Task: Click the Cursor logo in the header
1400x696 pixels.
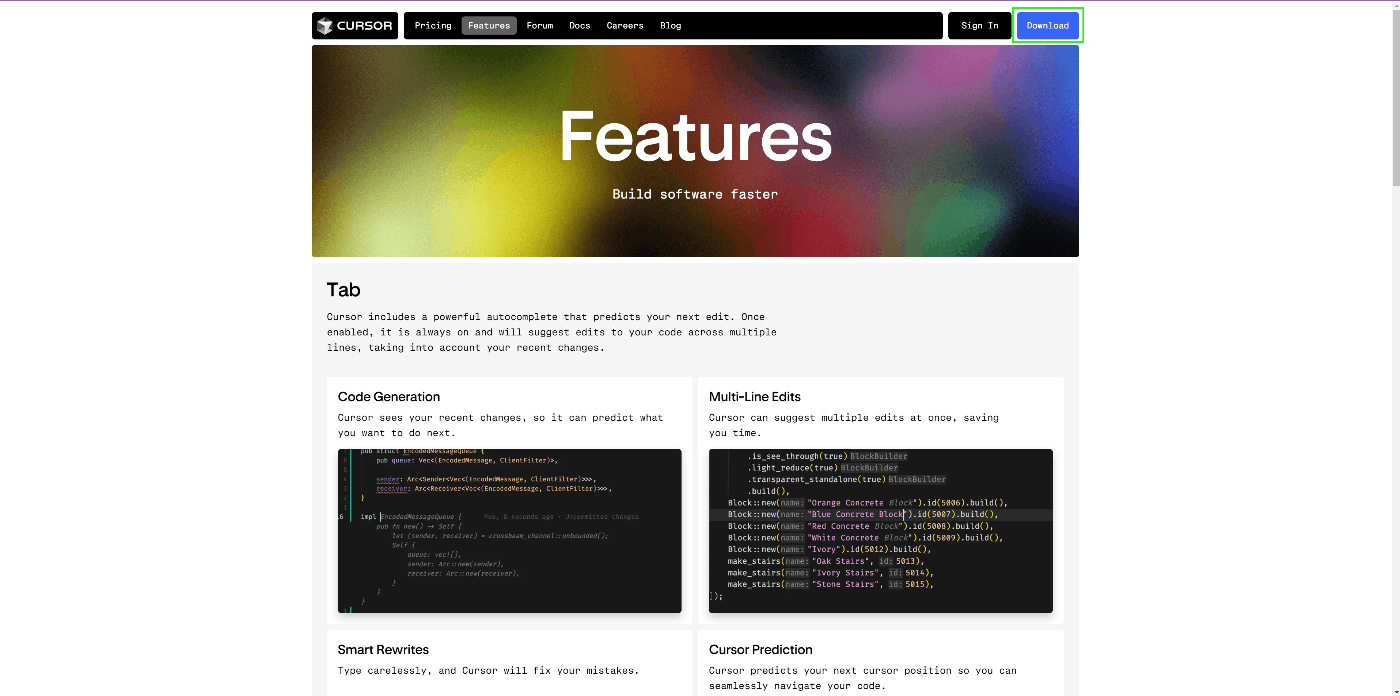Action: click(x=355, y=25)
